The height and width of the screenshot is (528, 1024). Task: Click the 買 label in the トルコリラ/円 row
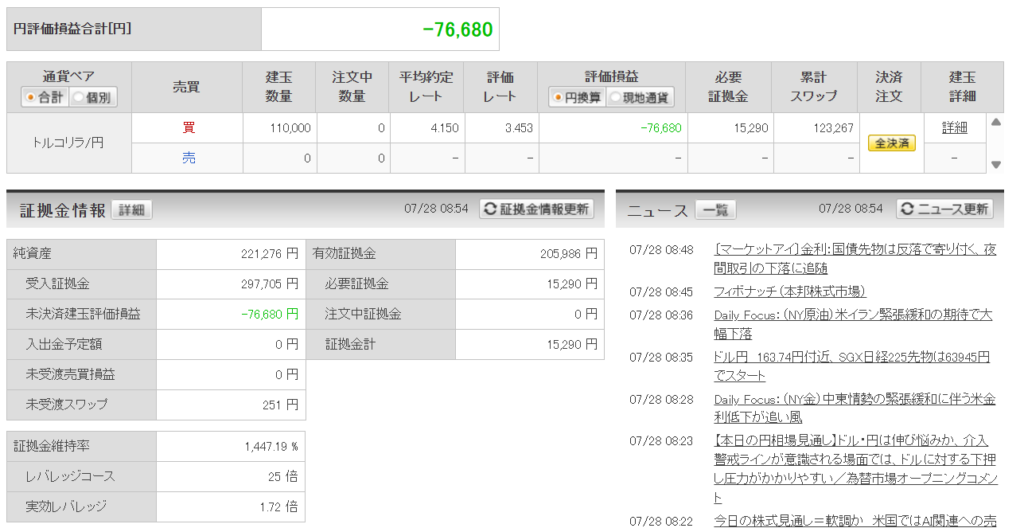click(x=188, y=128)
